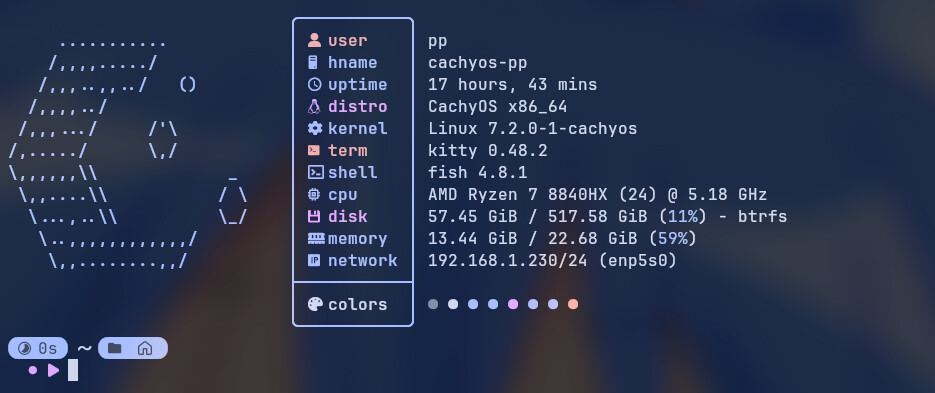This screenshot has width=935, height=393.
Task: Click the pink dot before prompt arrow
Action: [33, 370]
